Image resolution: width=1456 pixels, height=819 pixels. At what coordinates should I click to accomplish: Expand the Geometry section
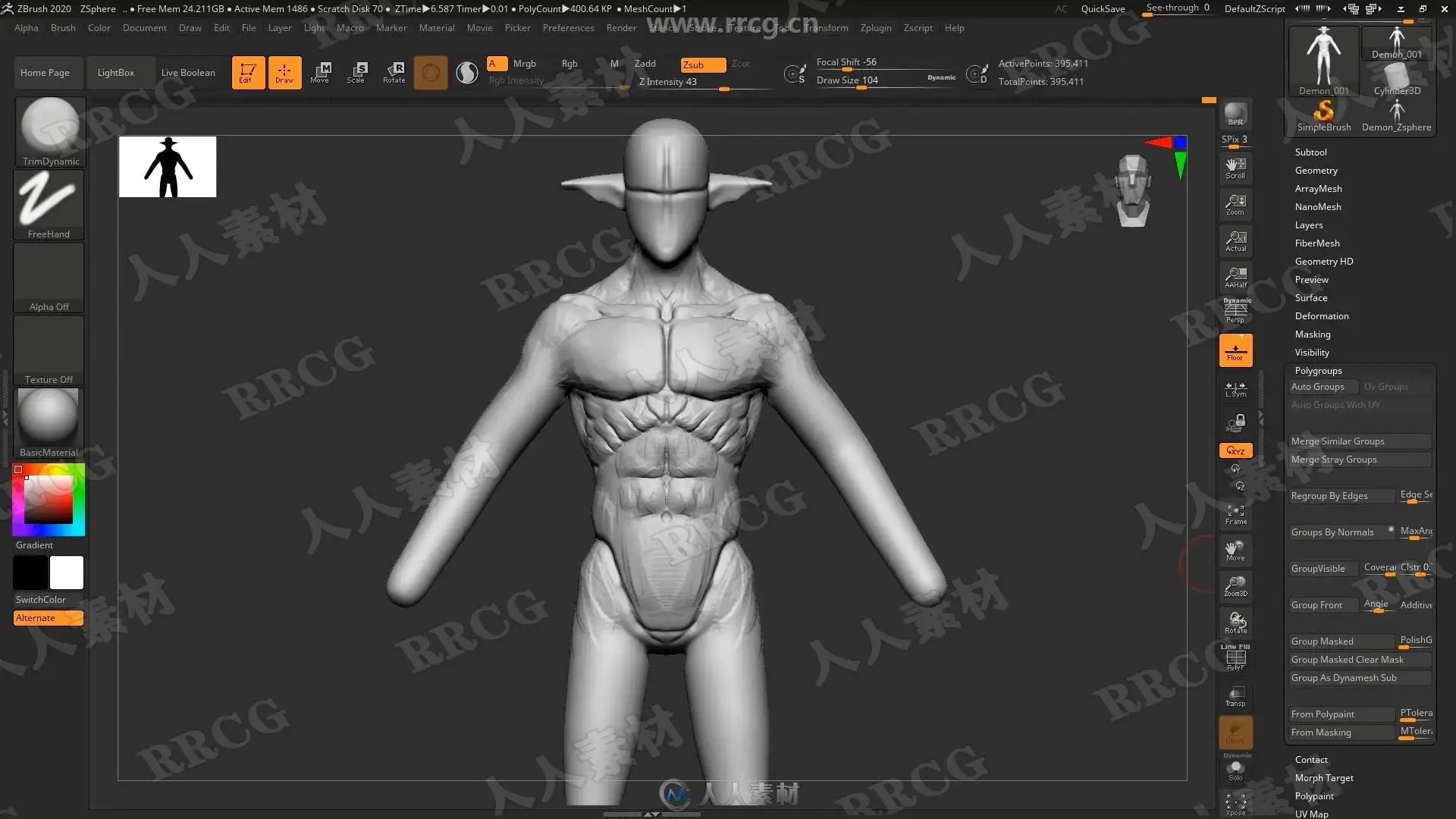1316,171
